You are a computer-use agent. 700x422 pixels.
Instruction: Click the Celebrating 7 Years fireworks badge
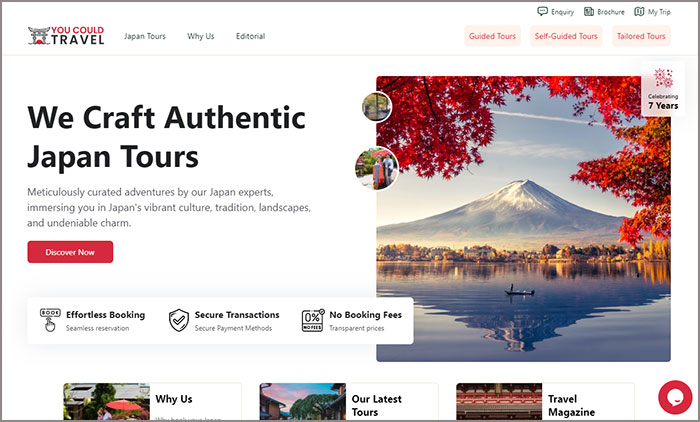tap(663, 89)
